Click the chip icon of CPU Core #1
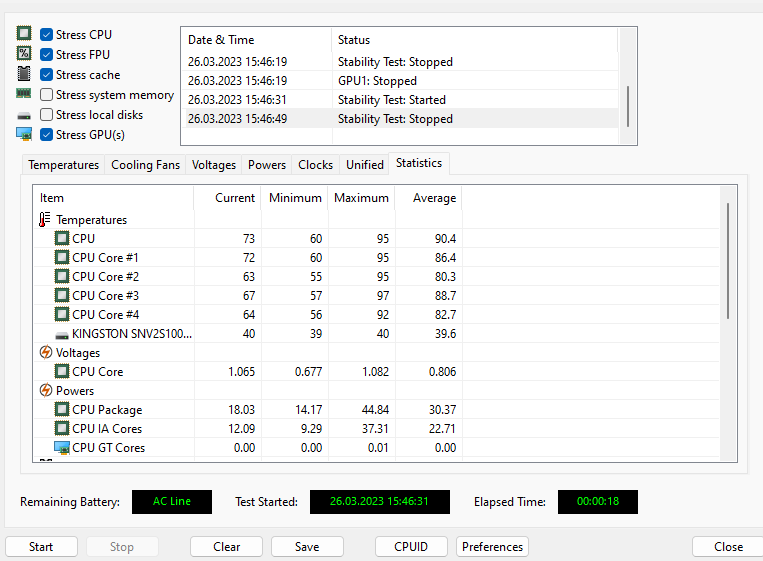The width and height of the screenshot is (763, 561). pyautogui.click(x=62, y=257)
